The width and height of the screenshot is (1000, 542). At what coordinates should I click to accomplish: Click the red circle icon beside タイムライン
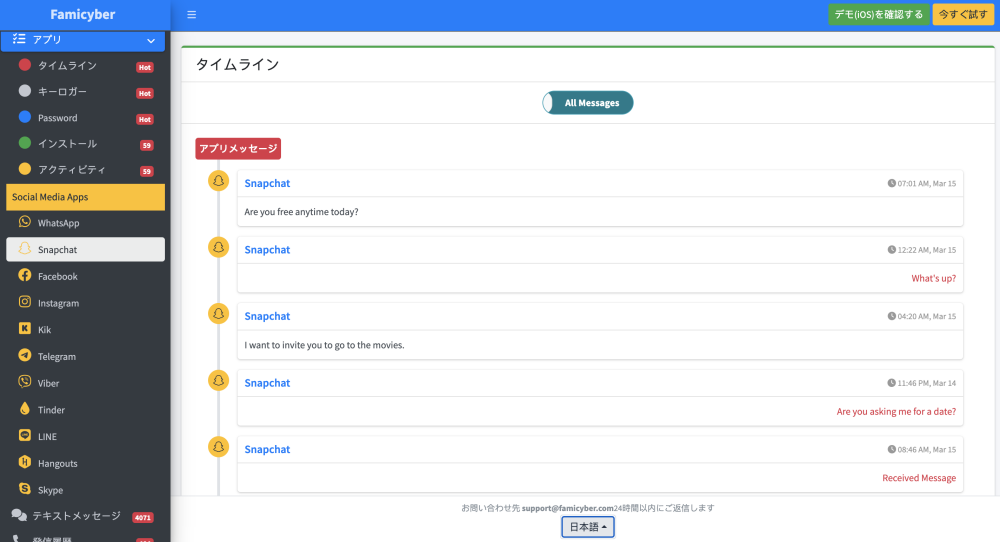tap(25, 64)
